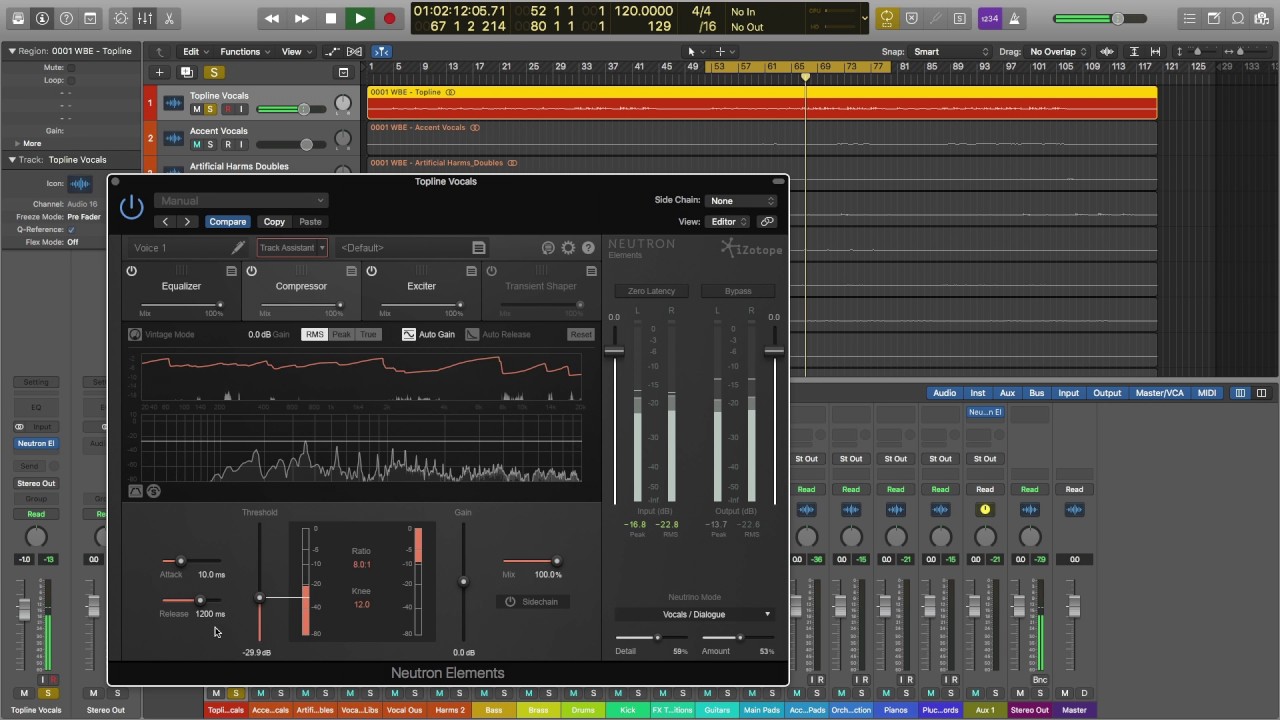Screen dimensions: 1280x720
Task: Open the Editors scissors icon
Action: click(168, 18)
